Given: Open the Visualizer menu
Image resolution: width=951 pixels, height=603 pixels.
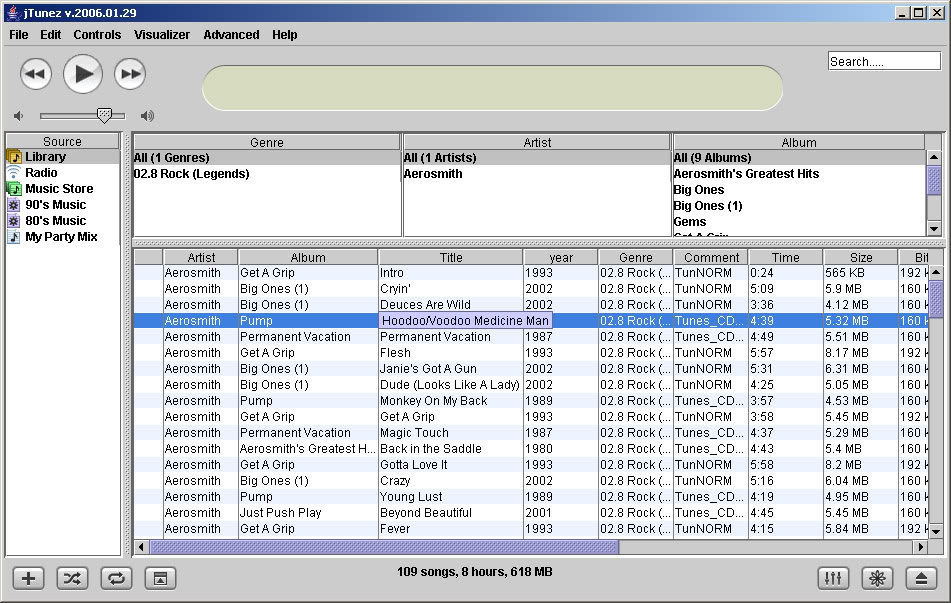Looking at the screenshot, I should [x=162, y=35].
